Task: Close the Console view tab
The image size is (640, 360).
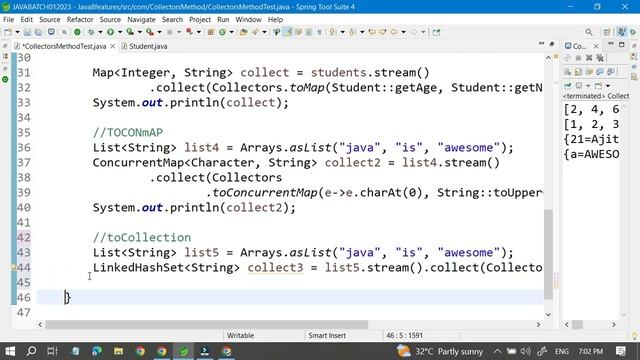Action: point(596,46)
